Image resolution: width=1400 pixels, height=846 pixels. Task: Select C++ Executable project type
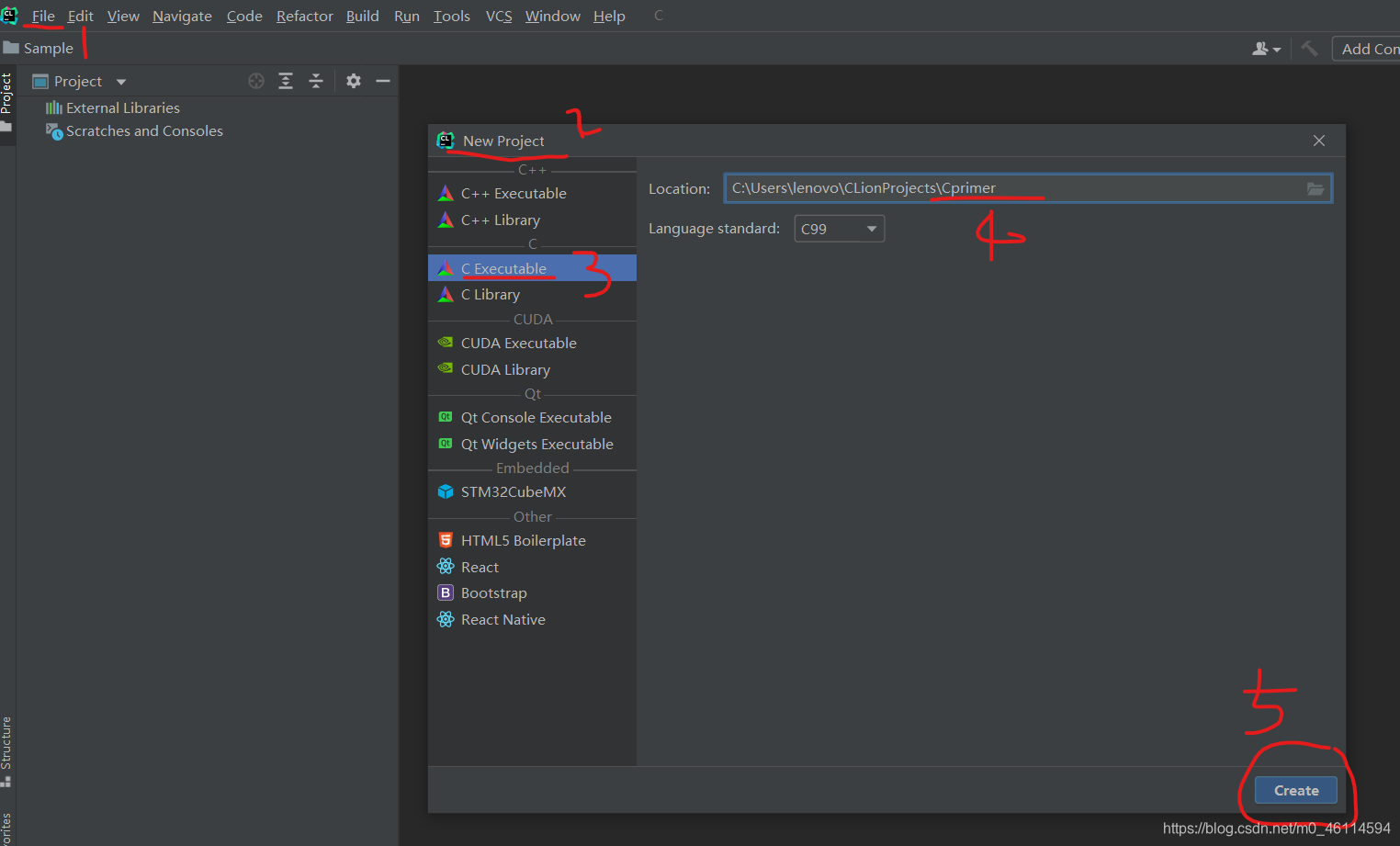pyautogui.click(x=532, y=194)
